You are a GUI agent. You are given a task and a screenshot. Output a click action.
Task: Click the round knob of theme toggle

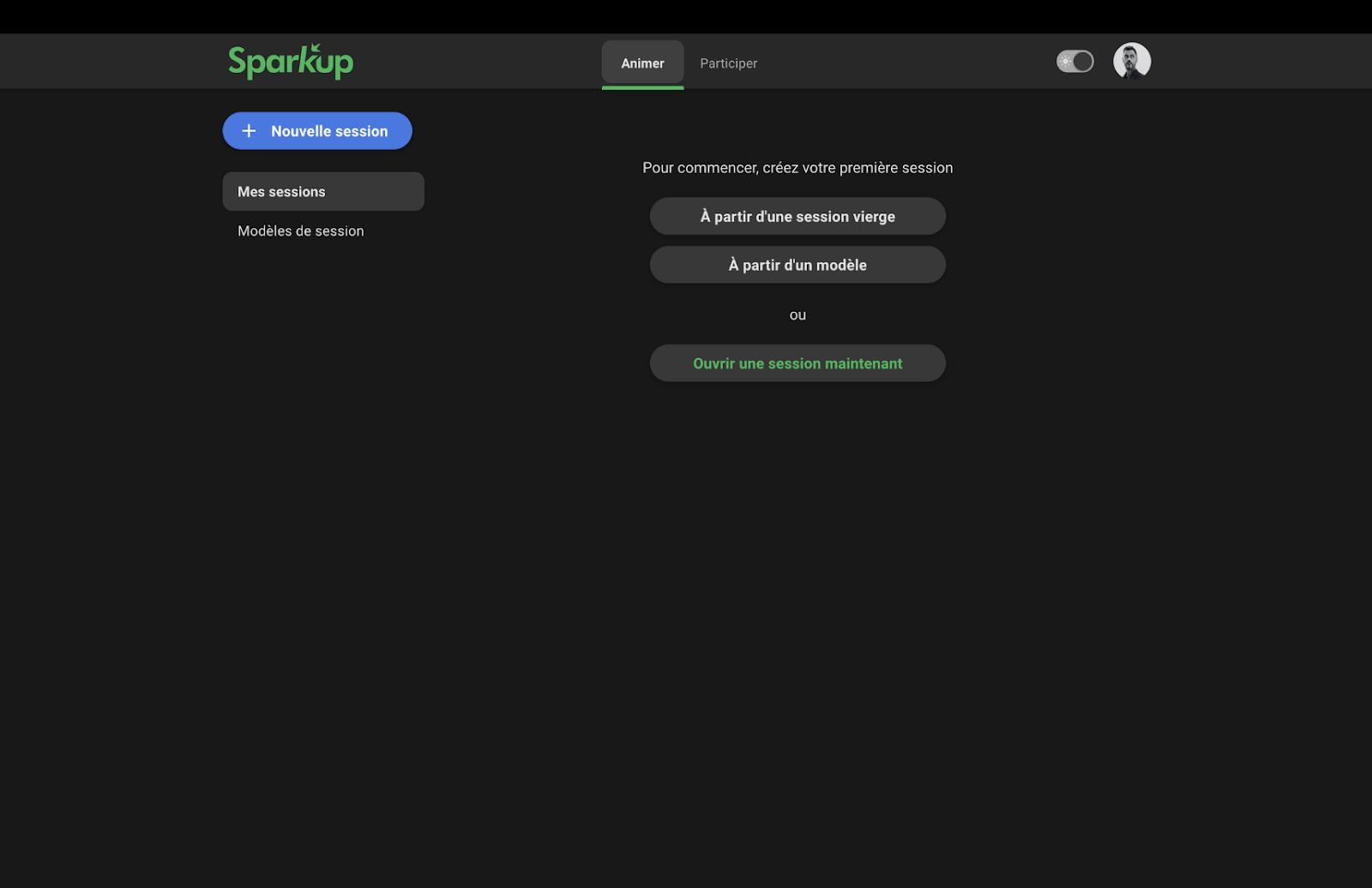coord(1083,62)
